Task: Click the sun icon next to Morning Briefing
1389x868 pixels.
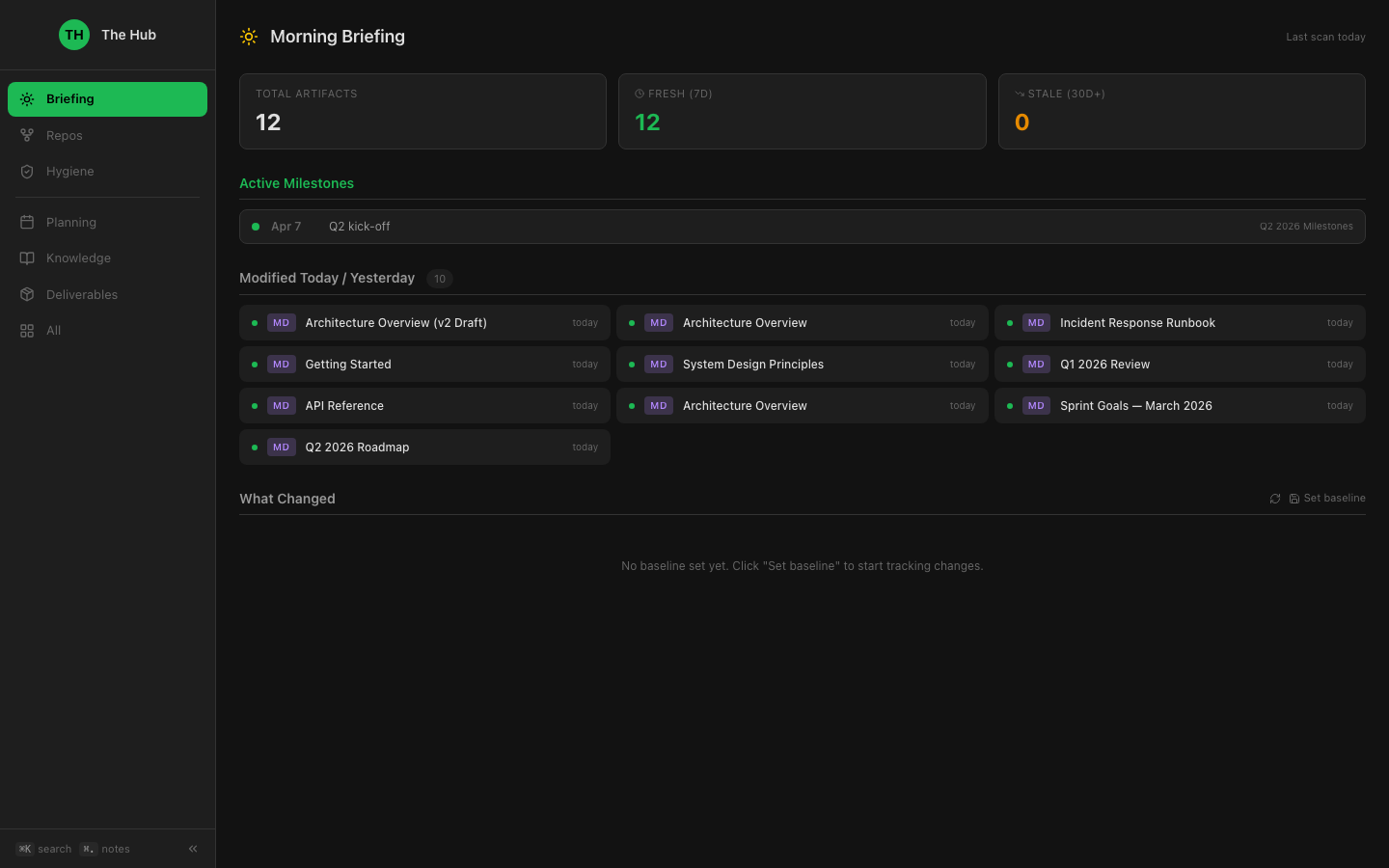Action: 249,37
